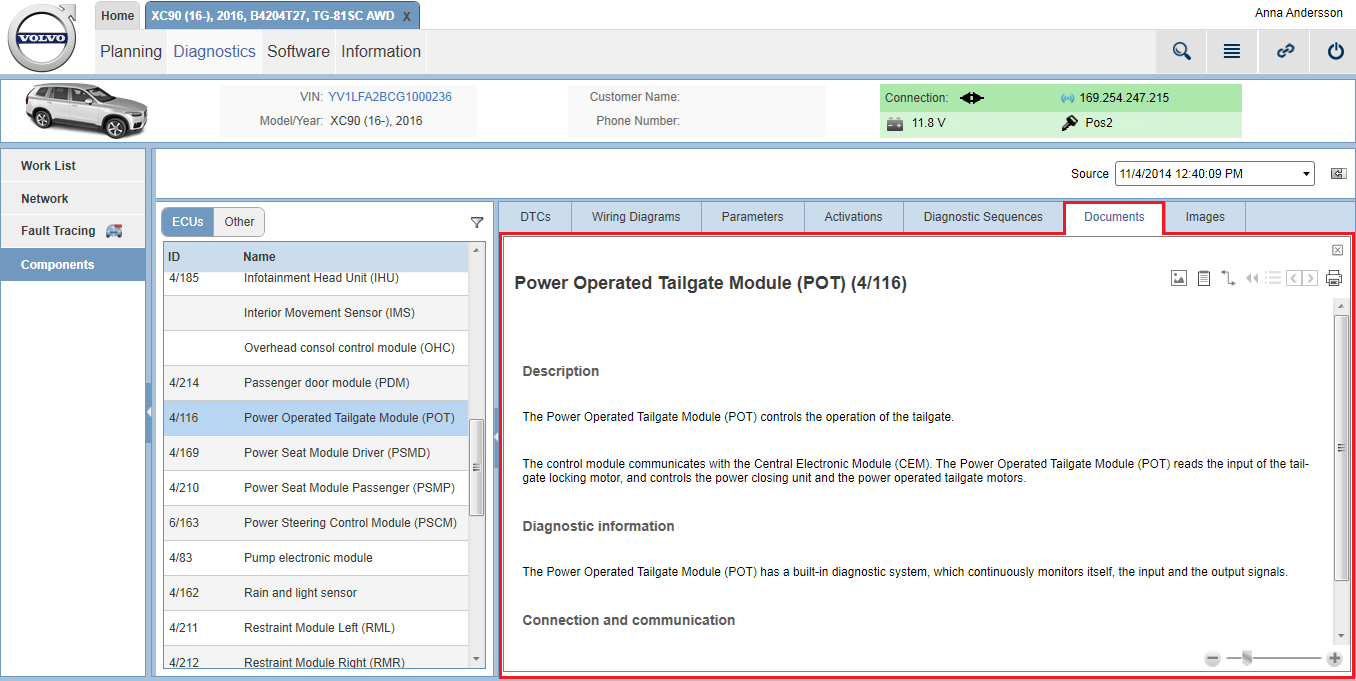This screenshot has height=681, width=1356.
Task: Click the XC90 vehicle thumbnail image
Action: click(87, 110)
